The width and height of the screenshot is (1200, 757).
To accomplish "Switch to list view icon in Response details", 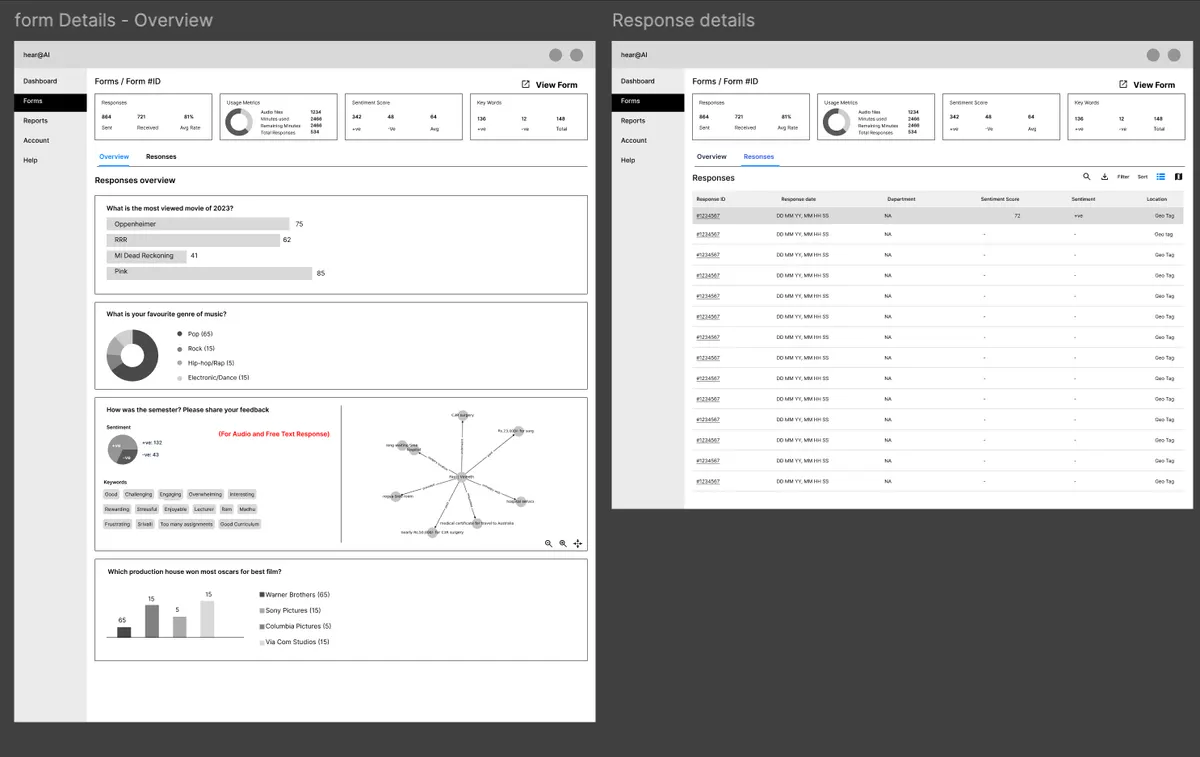I will pyautogui.click(x=1161, y=177).
